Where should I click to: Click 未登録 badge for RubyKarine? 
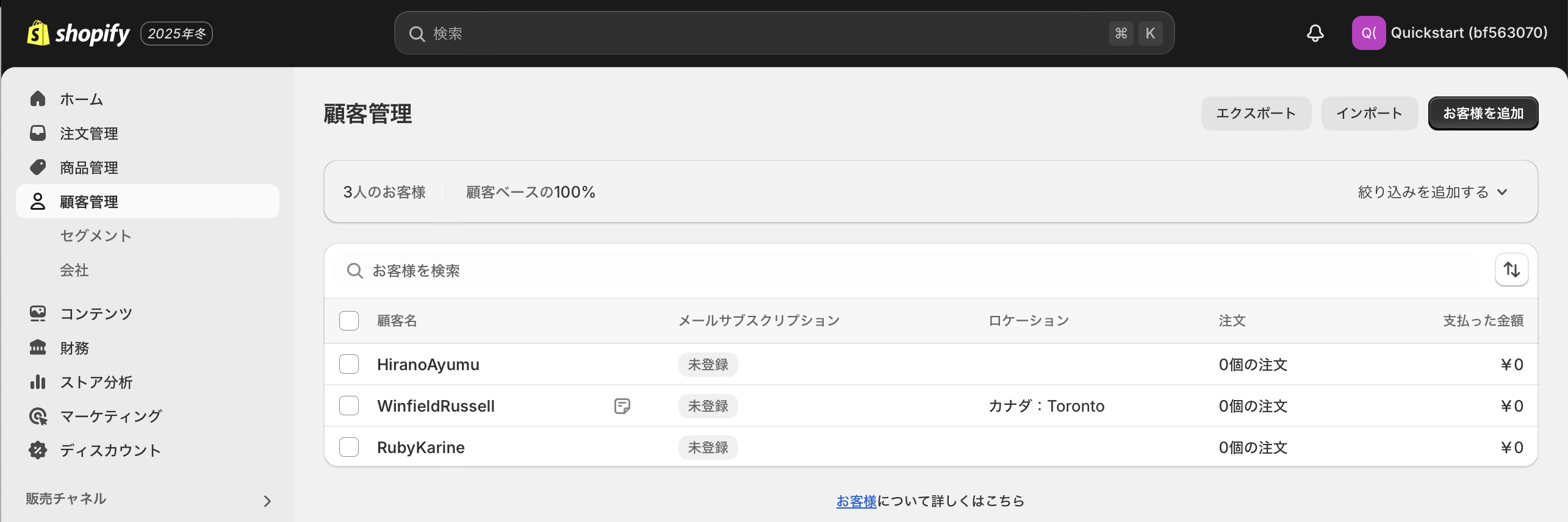pos(708,448)
